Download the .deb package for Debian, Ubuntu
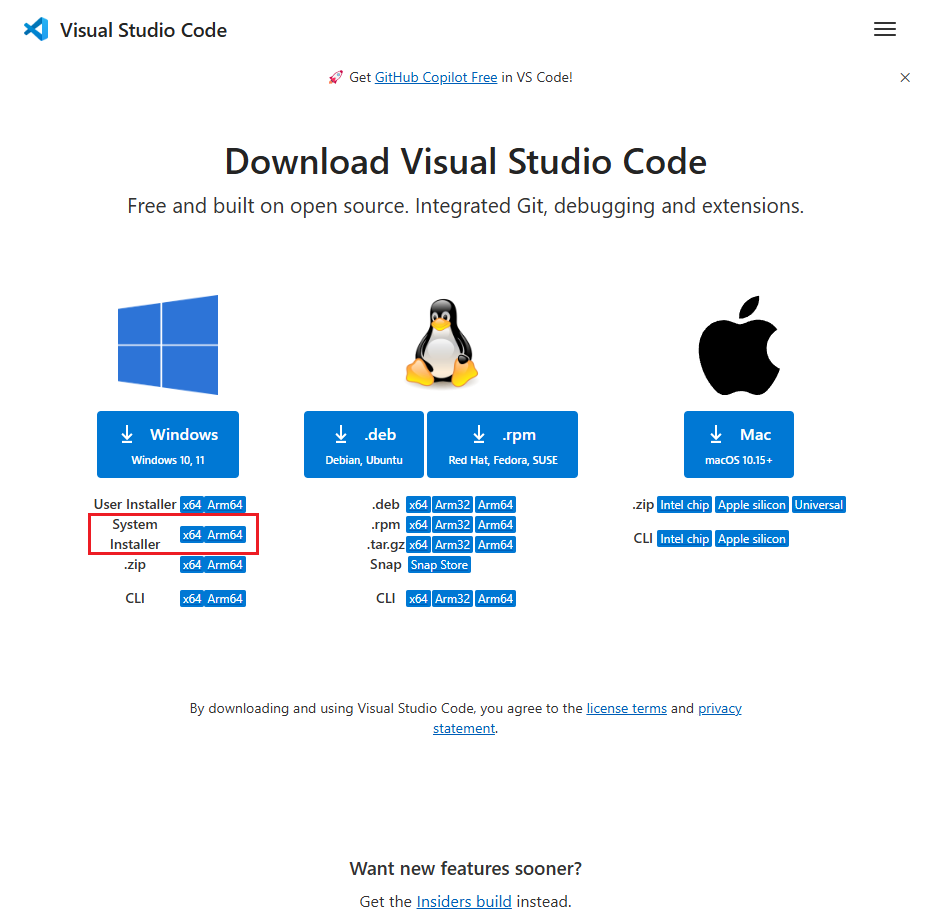933x911 pixels. [x=363, y=444]
